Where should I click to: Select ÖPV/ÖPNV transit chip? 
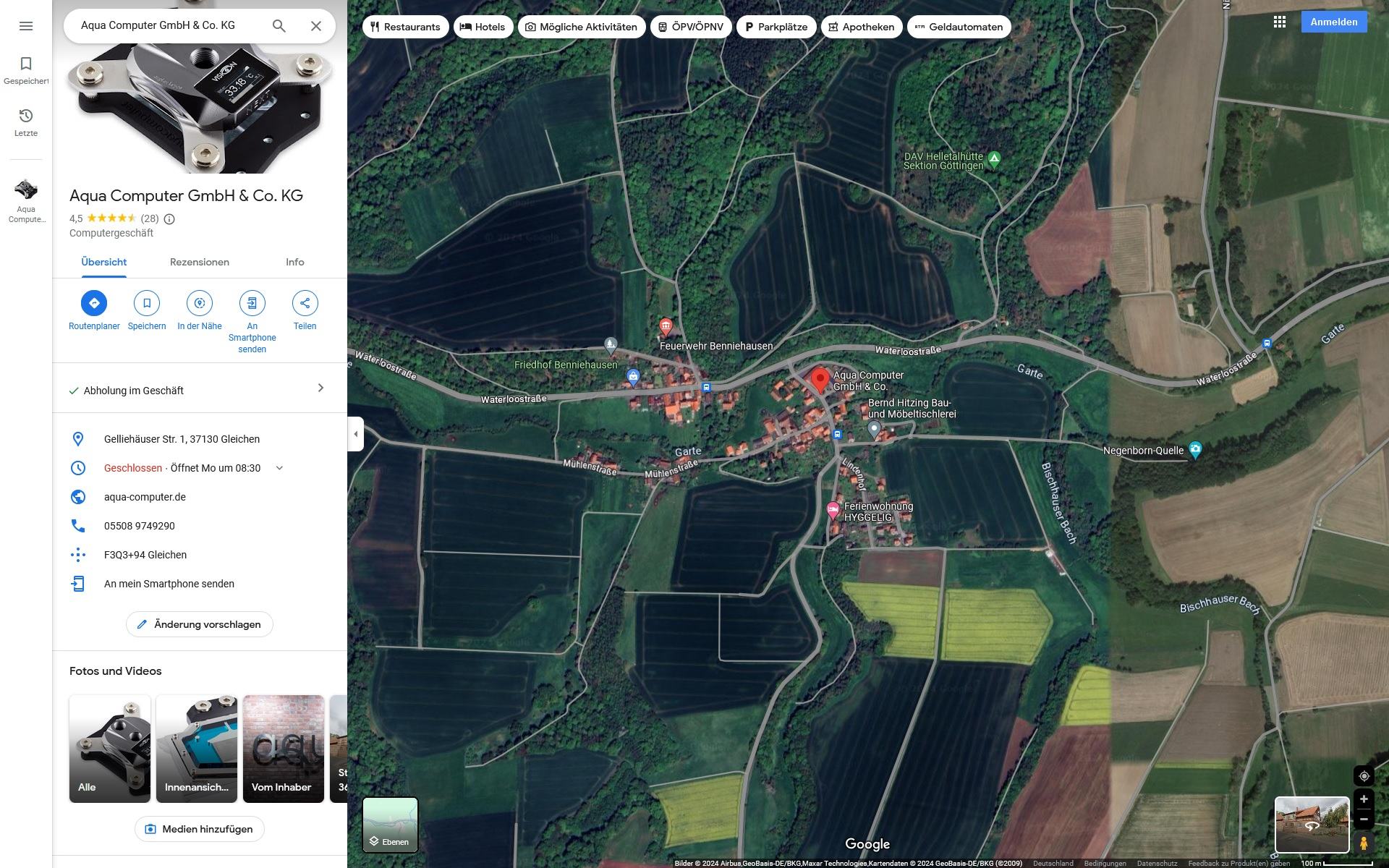[692, 27]
